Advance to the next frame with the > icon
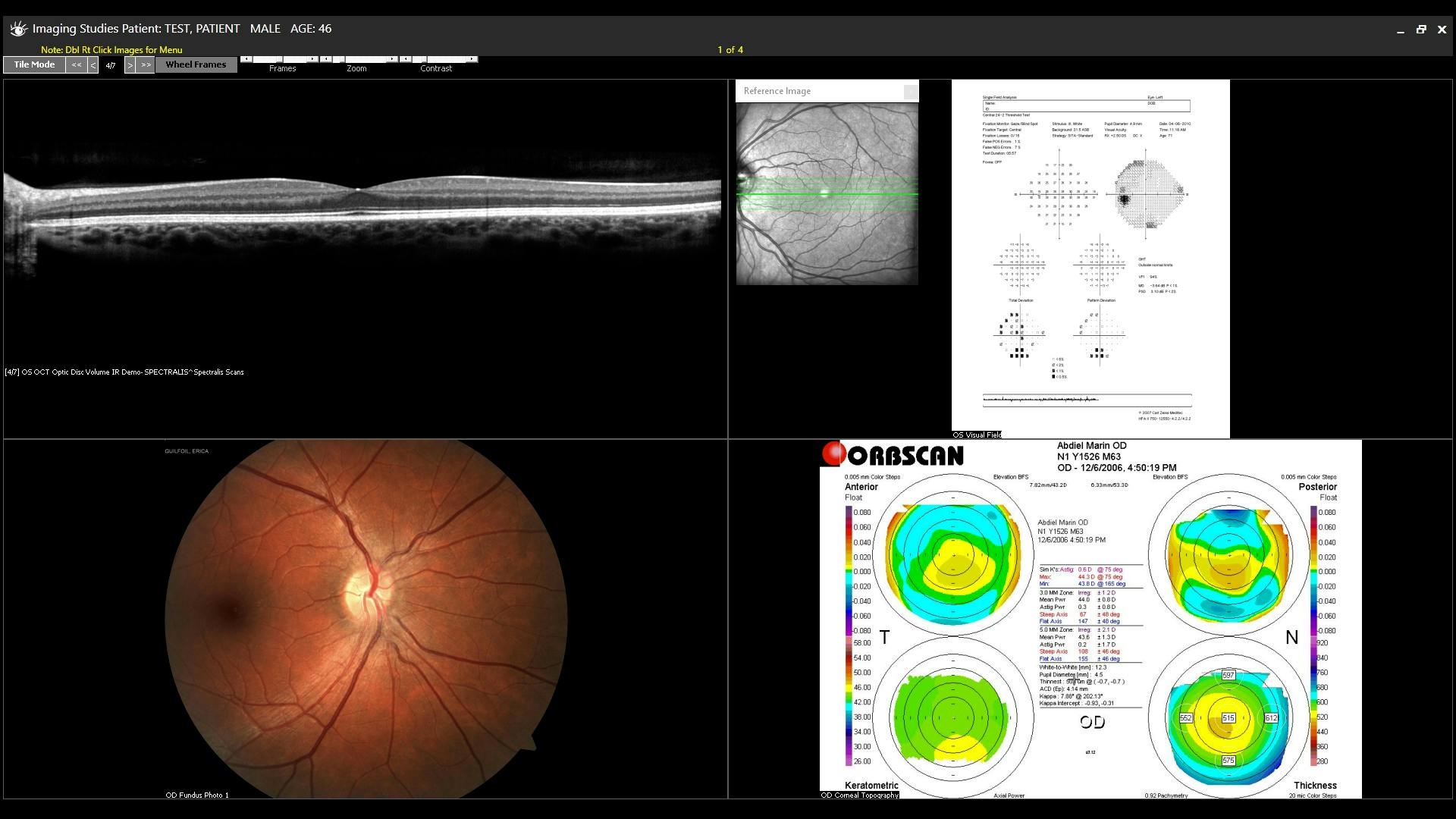The width and height of the screenshot is (1456, 819). [x=130, y=64]
